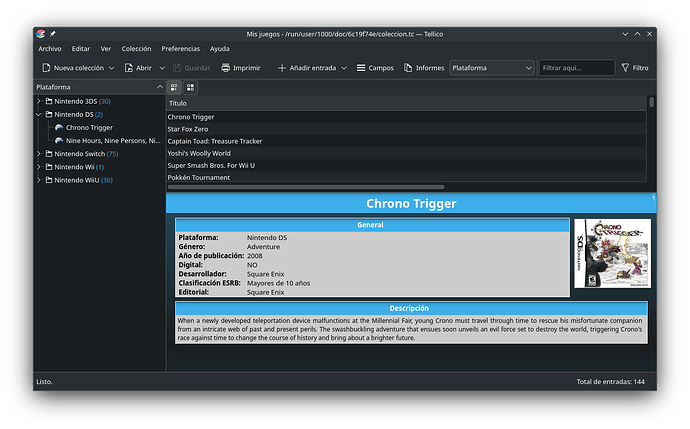The width and height of the screenshot is (690, 429).
Task: Expand the Nintendo 3DS tree node
Action: coord(39,101)
